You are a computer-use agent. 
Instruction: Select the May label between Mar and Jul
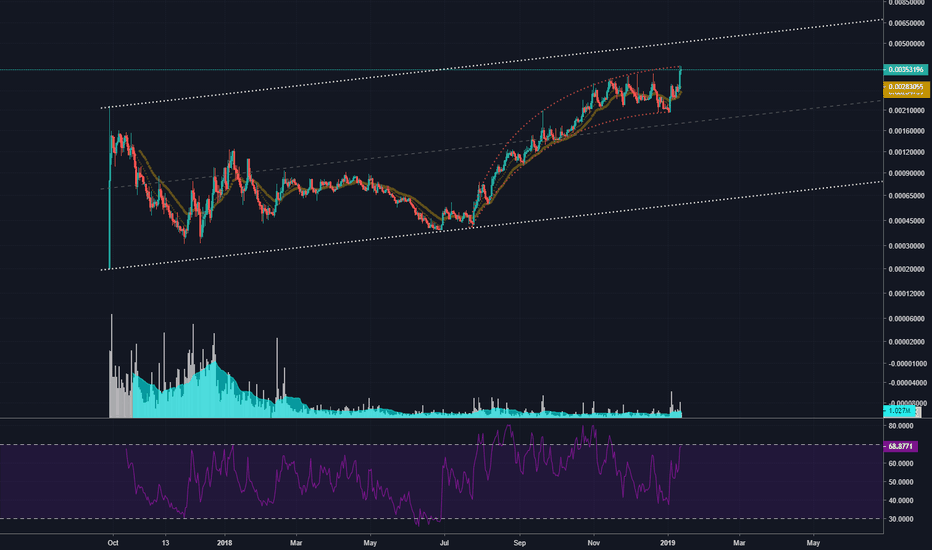pos(370,543)
